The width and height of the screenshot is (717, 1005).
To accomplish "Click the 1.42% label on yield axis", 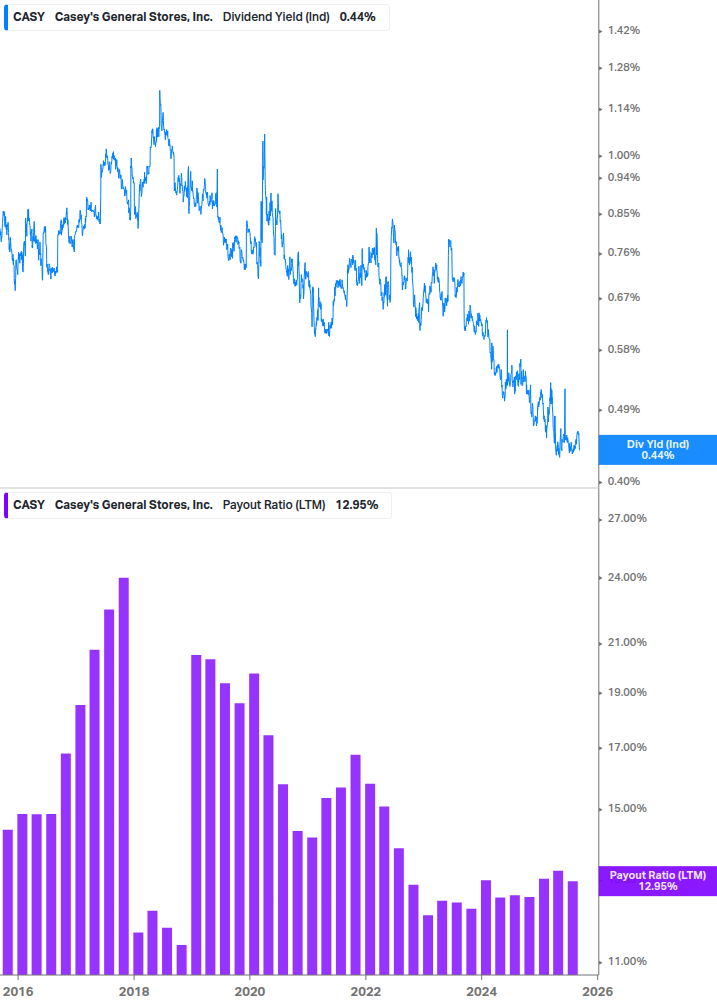I will [624, 31].
